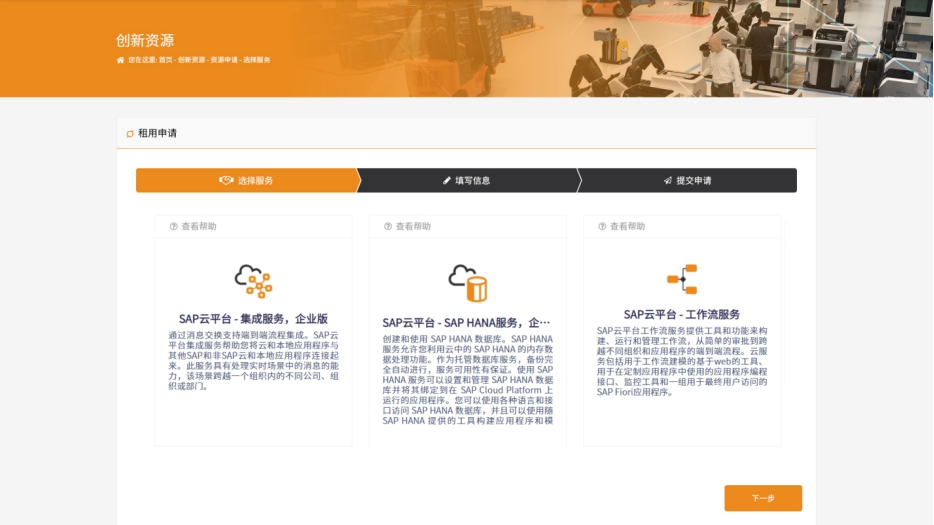Click the question mark icon on the 集成服务 card
The image size is (934, 525).
(x=173, y=226)
